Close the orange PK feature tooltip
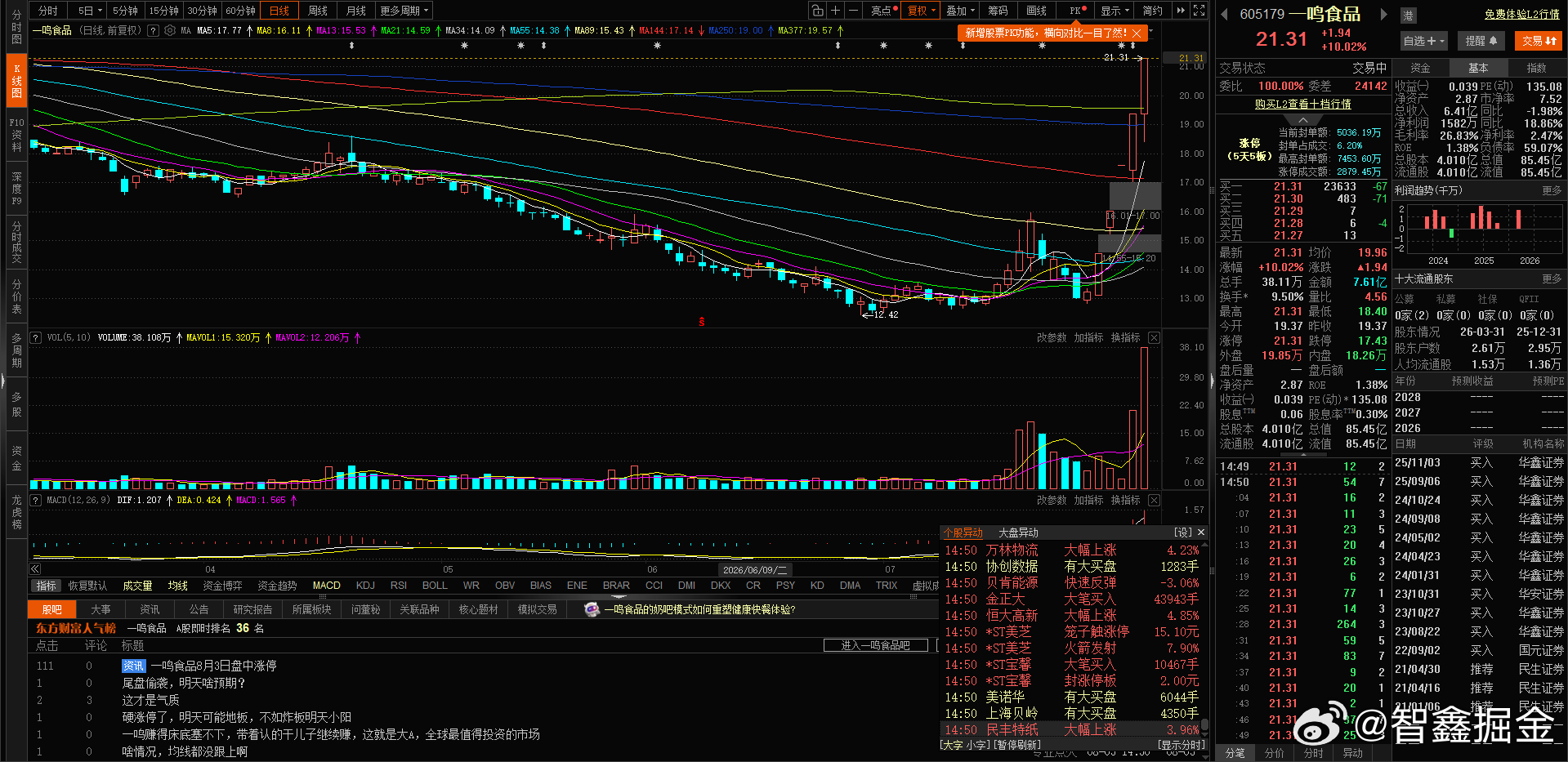This screenshot has width=1568, height=762. [1136, 33]
